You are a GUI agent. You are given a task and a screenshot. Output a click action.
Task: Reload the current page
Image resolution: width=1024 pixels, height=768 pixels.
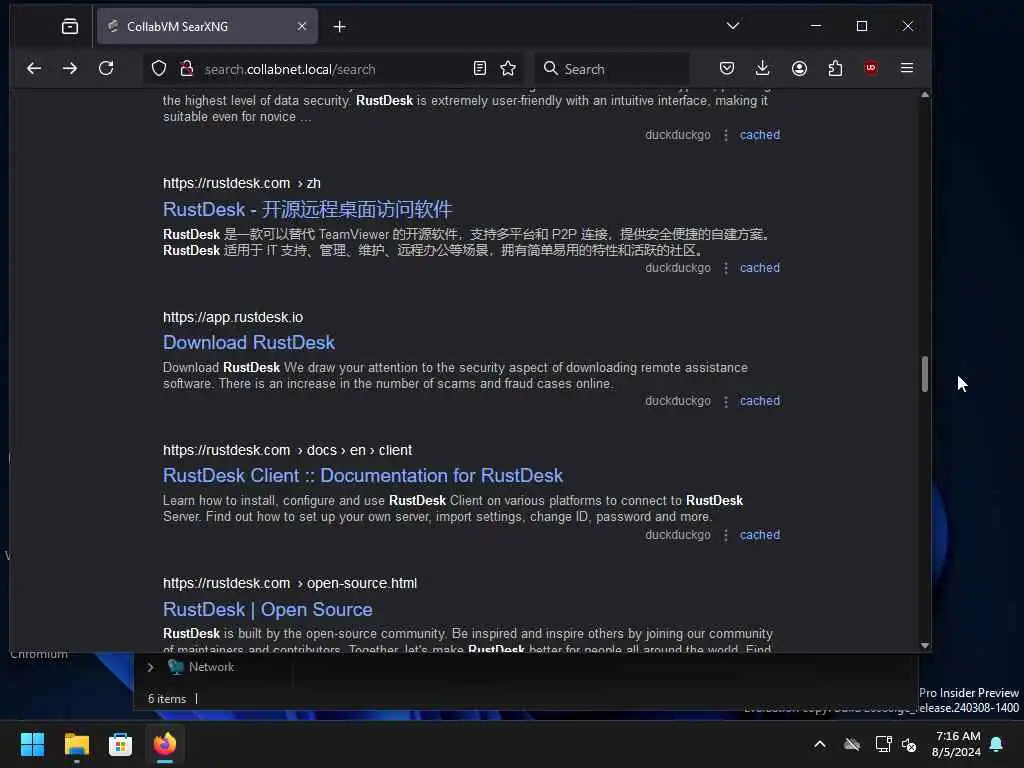point(106,69)
